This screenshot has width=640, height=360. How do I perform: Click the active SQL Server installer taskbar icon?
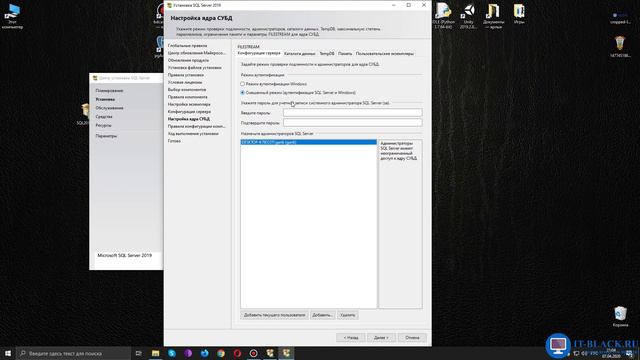click(286, 353)
